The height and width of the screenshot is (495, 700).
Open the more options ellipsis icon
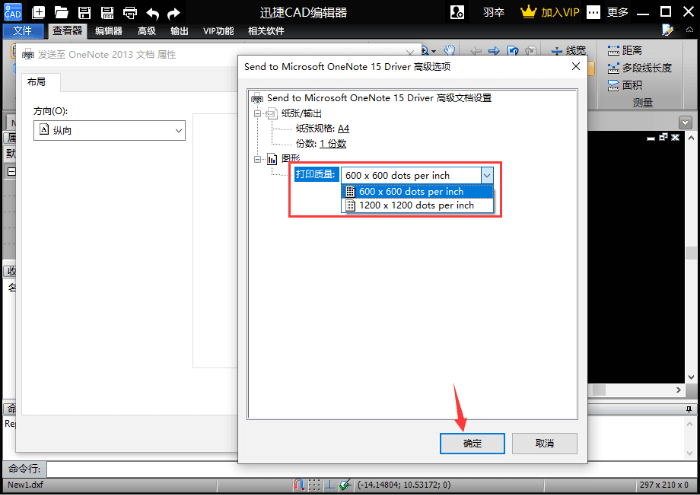pos(593,12)
